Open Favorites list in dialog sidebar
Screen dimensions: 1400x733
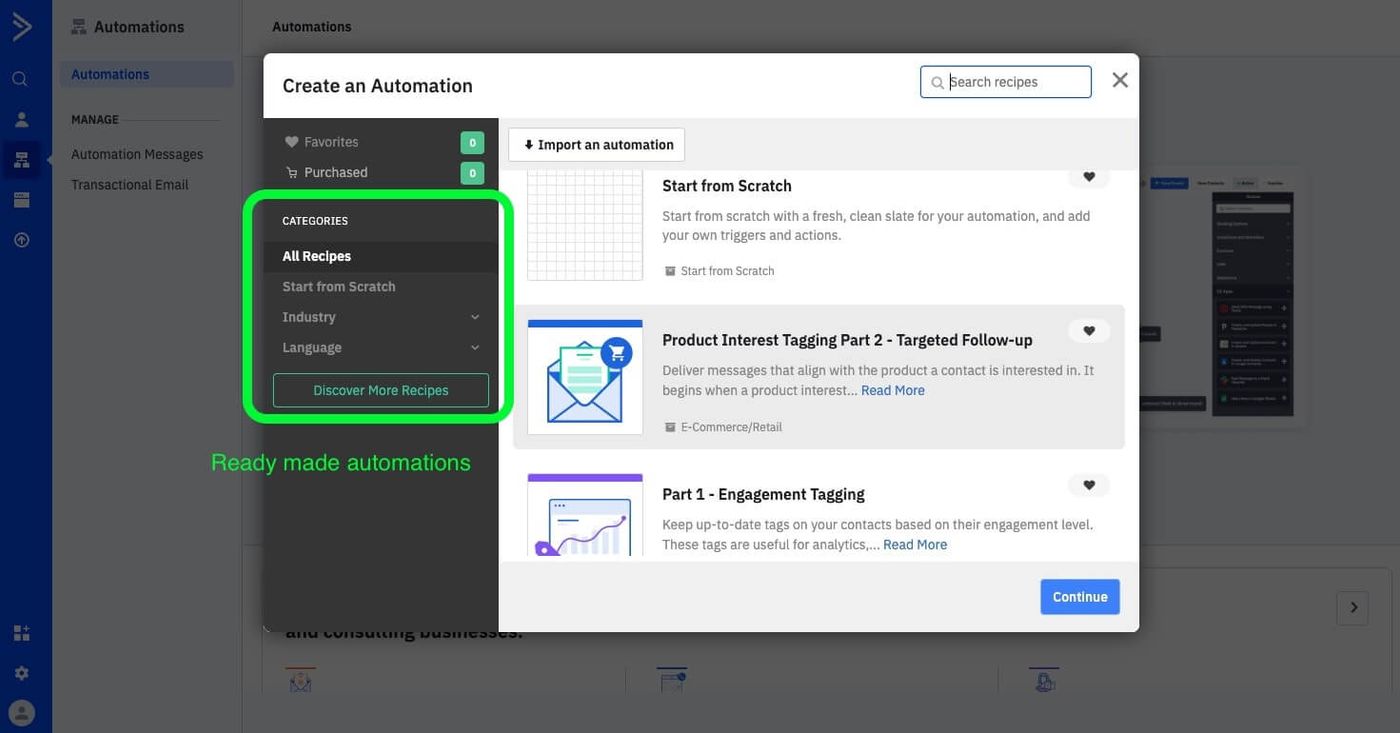(x=331, y=142)
